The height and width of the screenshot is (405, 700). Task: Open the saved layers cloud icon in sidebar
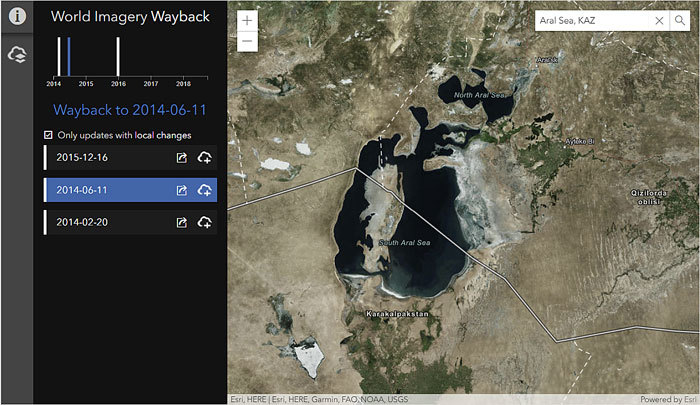pos(17,55)
